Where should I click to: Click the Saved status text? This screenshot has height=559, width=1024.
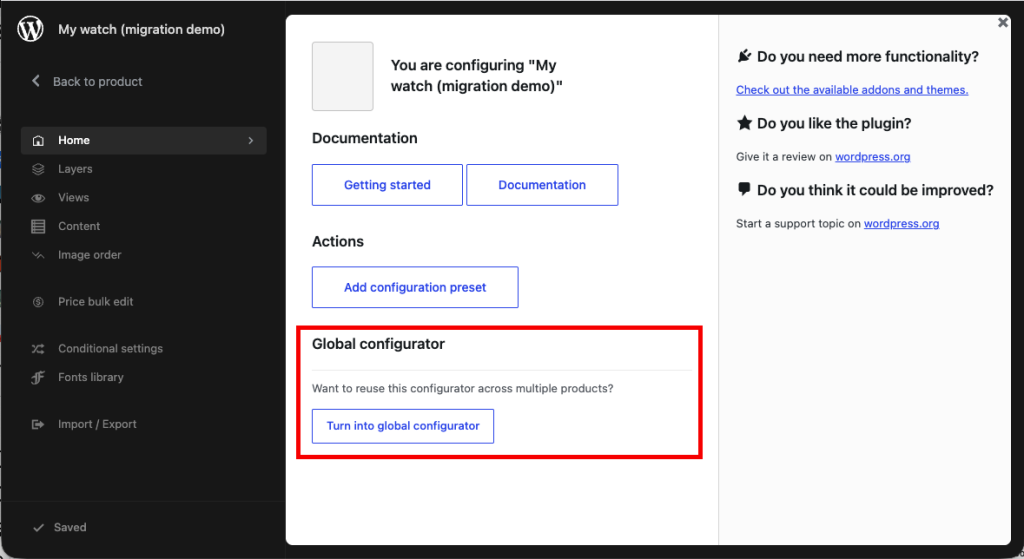[x=70, y=528]
